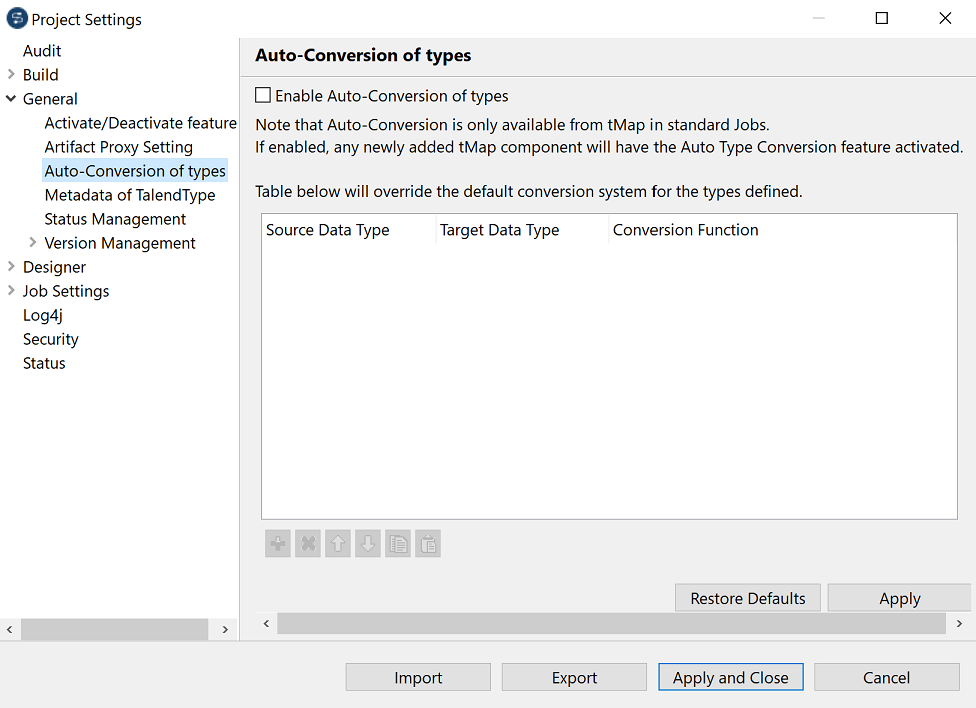
Task: Copy the selected conversion row
Action: click(x=397, y=543)
